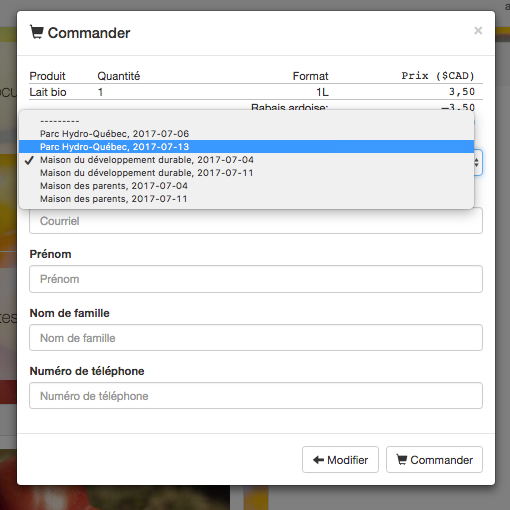This screenshot has height=510, width=510.
Task: Submit order with the Commander button
Action: [434, 460]
